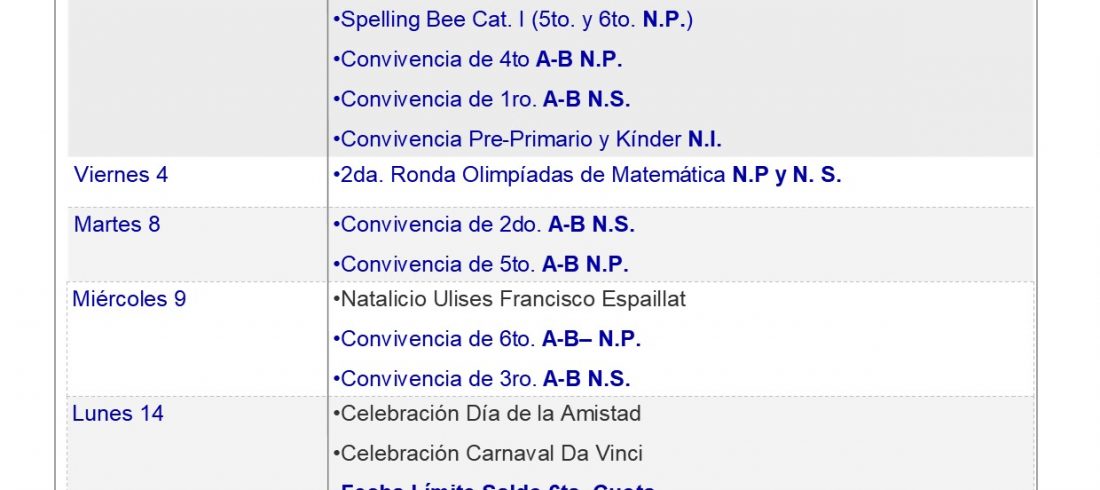Click the Spelling Bee Cat. I entry

[513, 20]
